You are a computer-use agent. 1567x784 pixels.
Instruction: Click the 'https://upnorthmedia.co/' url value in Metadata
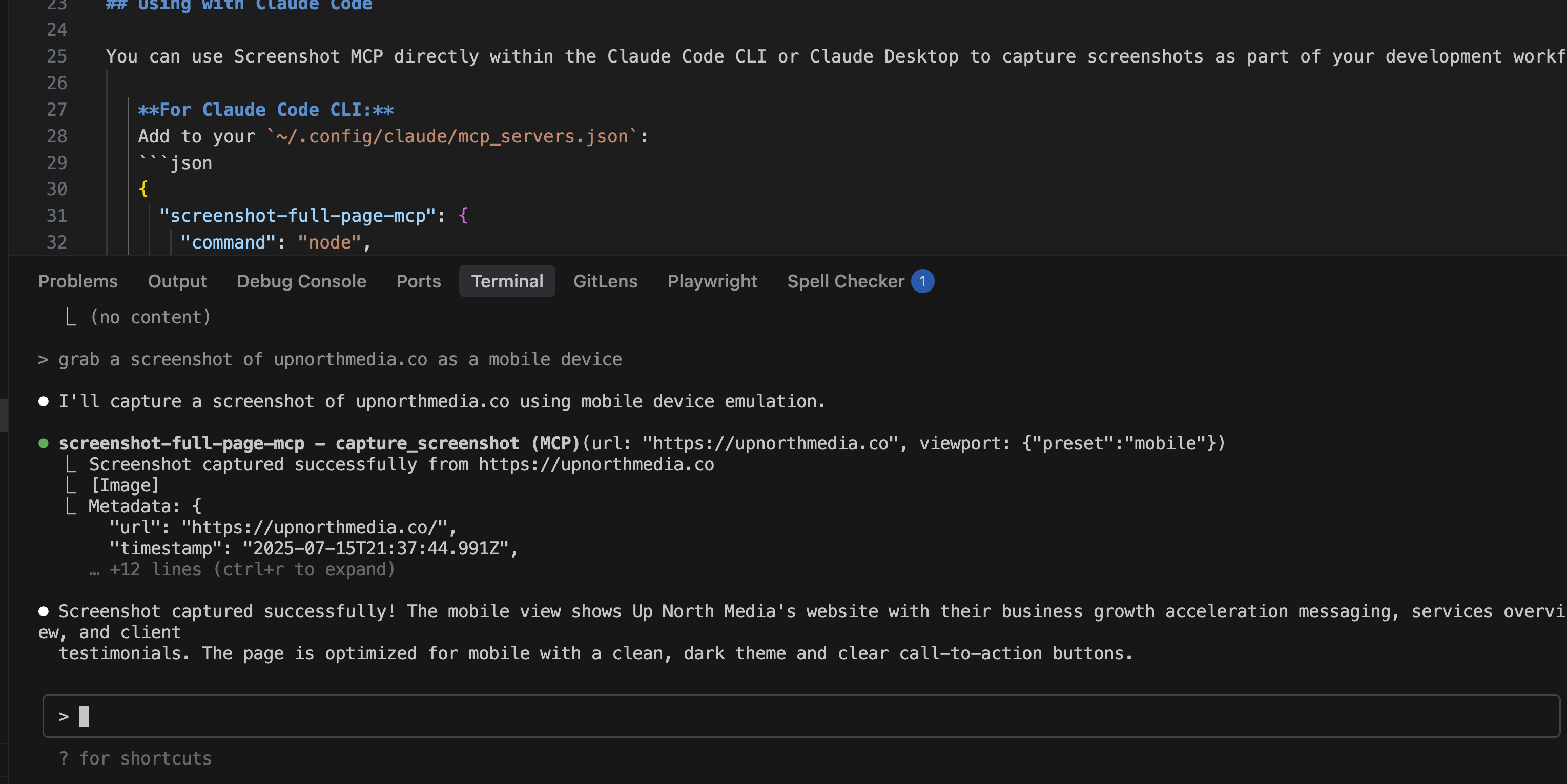[314, 527]
